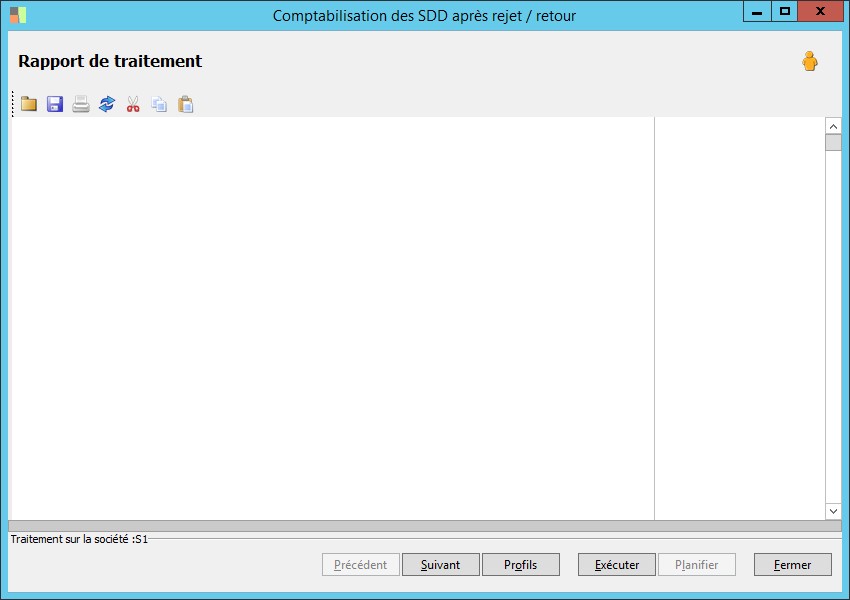
Task: Click the application icon in the title bar
Action: point(18,15)
